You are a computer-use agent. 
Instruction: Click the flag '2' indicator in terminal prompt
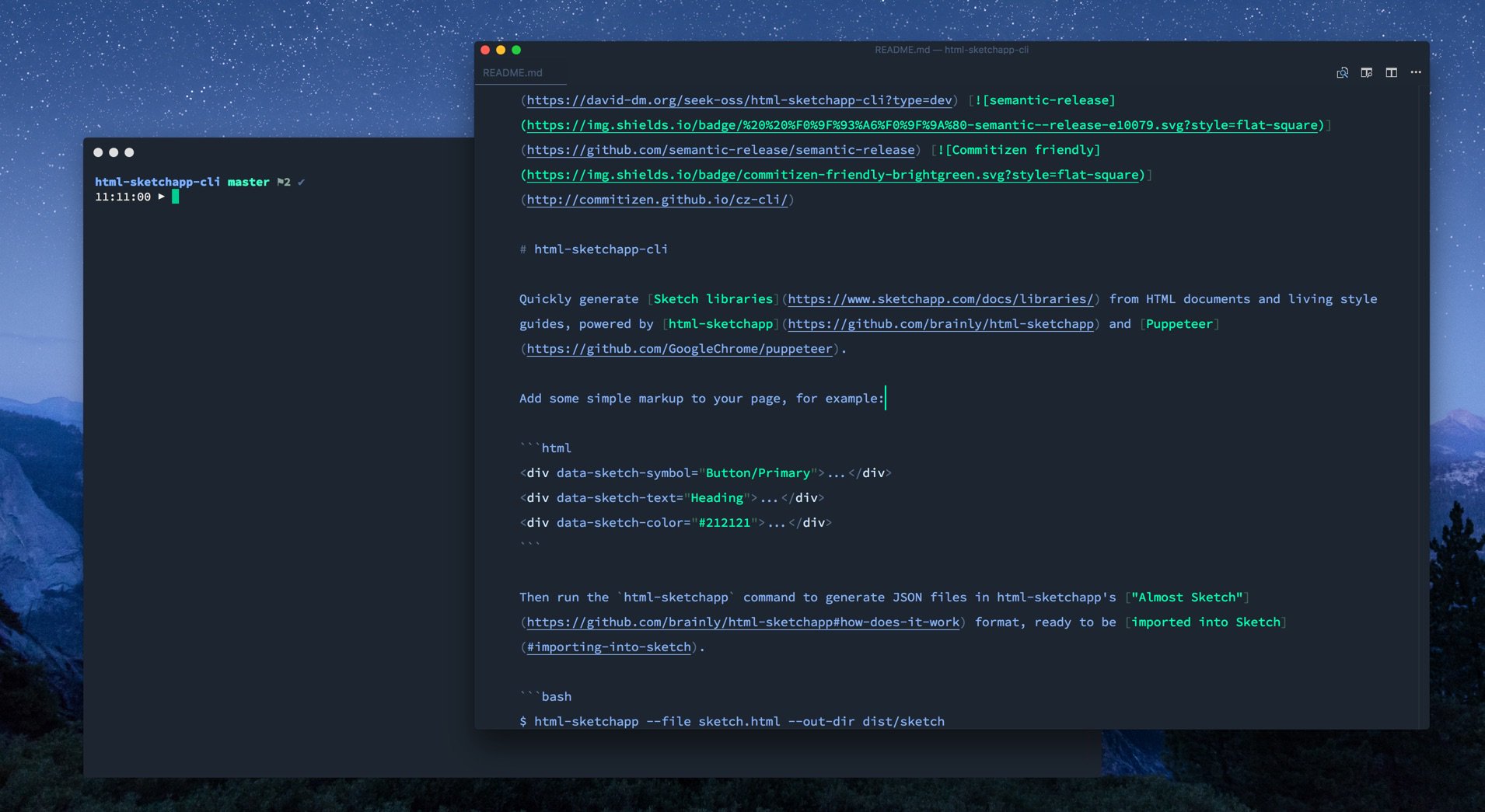284,182
